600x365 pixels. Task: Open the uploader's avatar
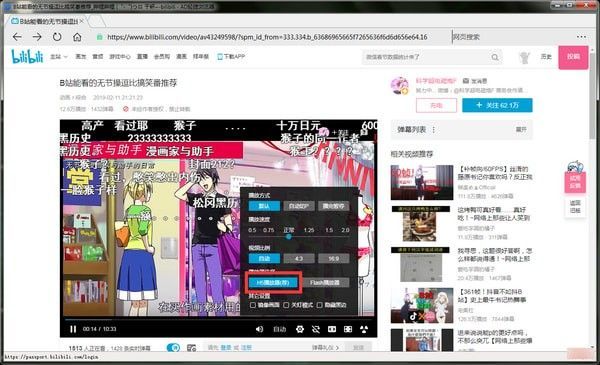[400, 85]
